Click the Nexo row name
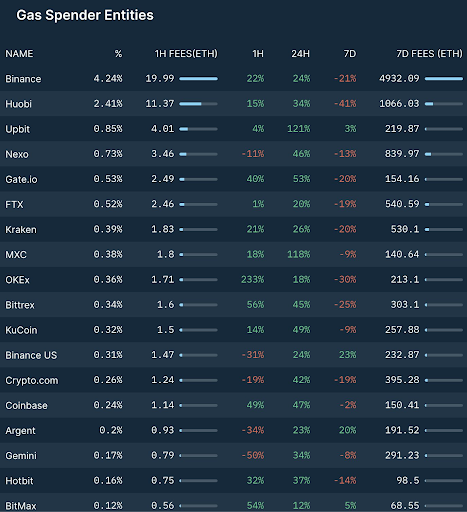 [17, 154]
